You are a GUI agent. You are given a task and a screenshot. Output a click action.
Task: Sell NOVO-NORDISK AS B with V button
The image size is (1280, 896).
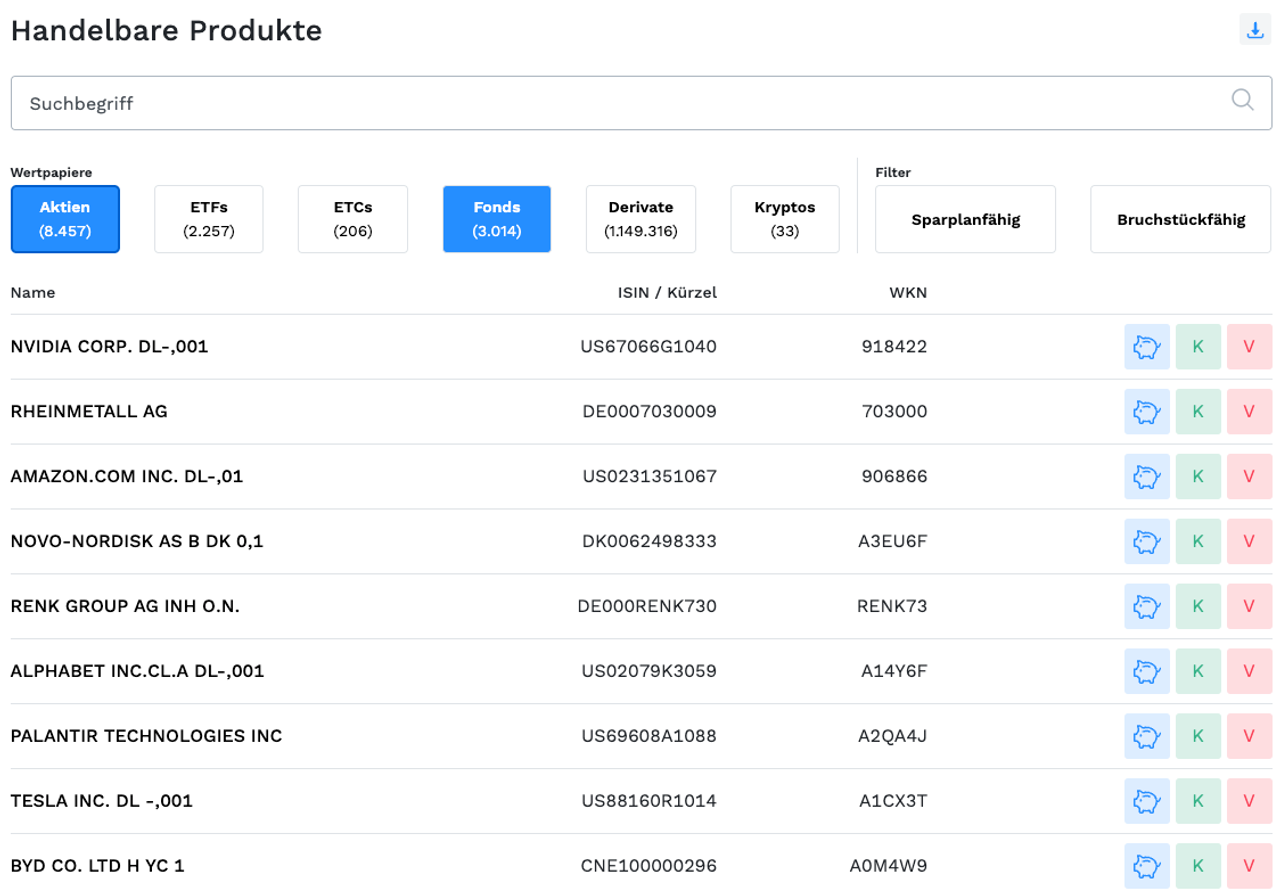(x=1249, y=541)
